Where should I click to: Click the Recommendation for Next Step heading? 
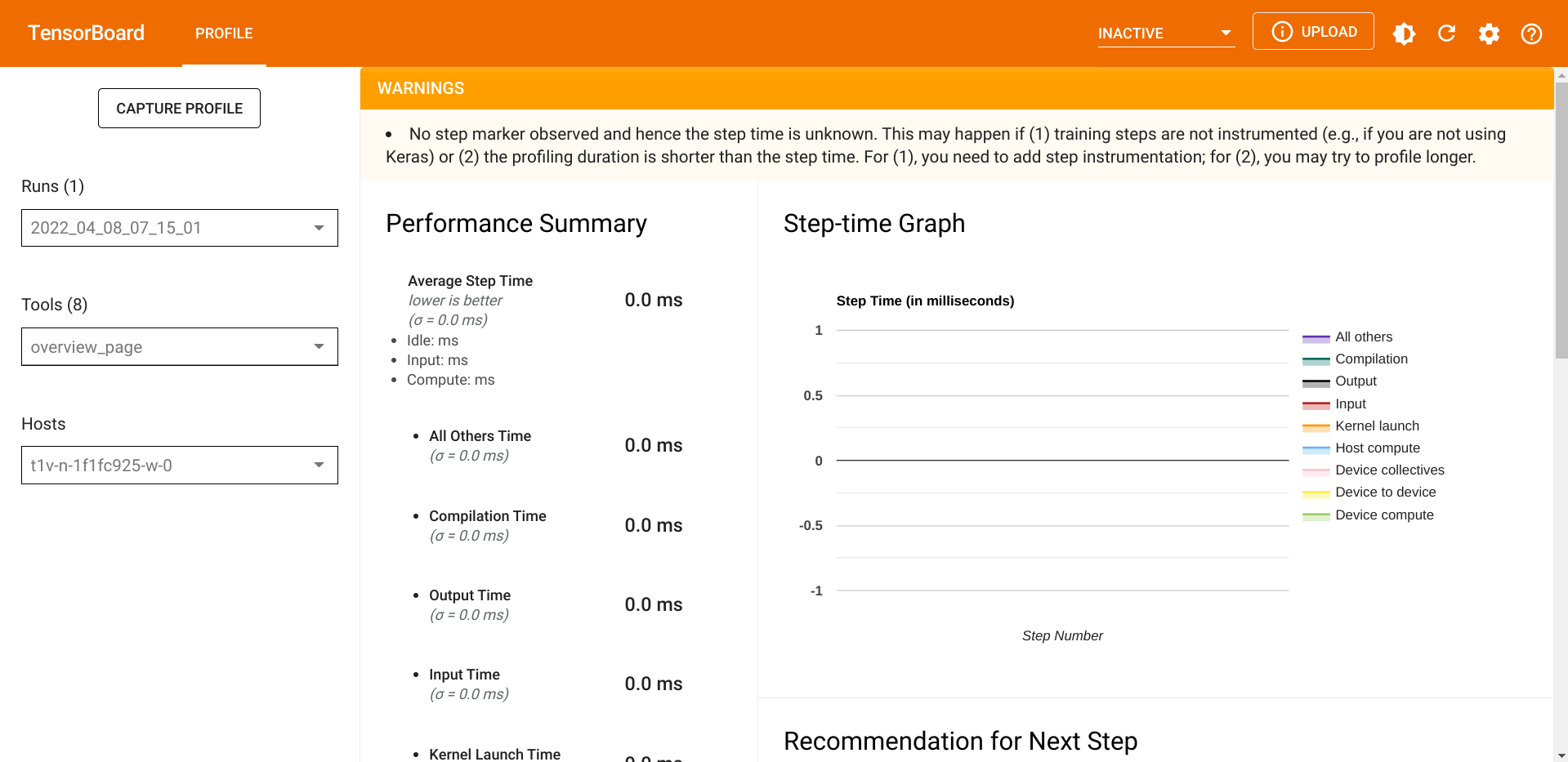960,742
